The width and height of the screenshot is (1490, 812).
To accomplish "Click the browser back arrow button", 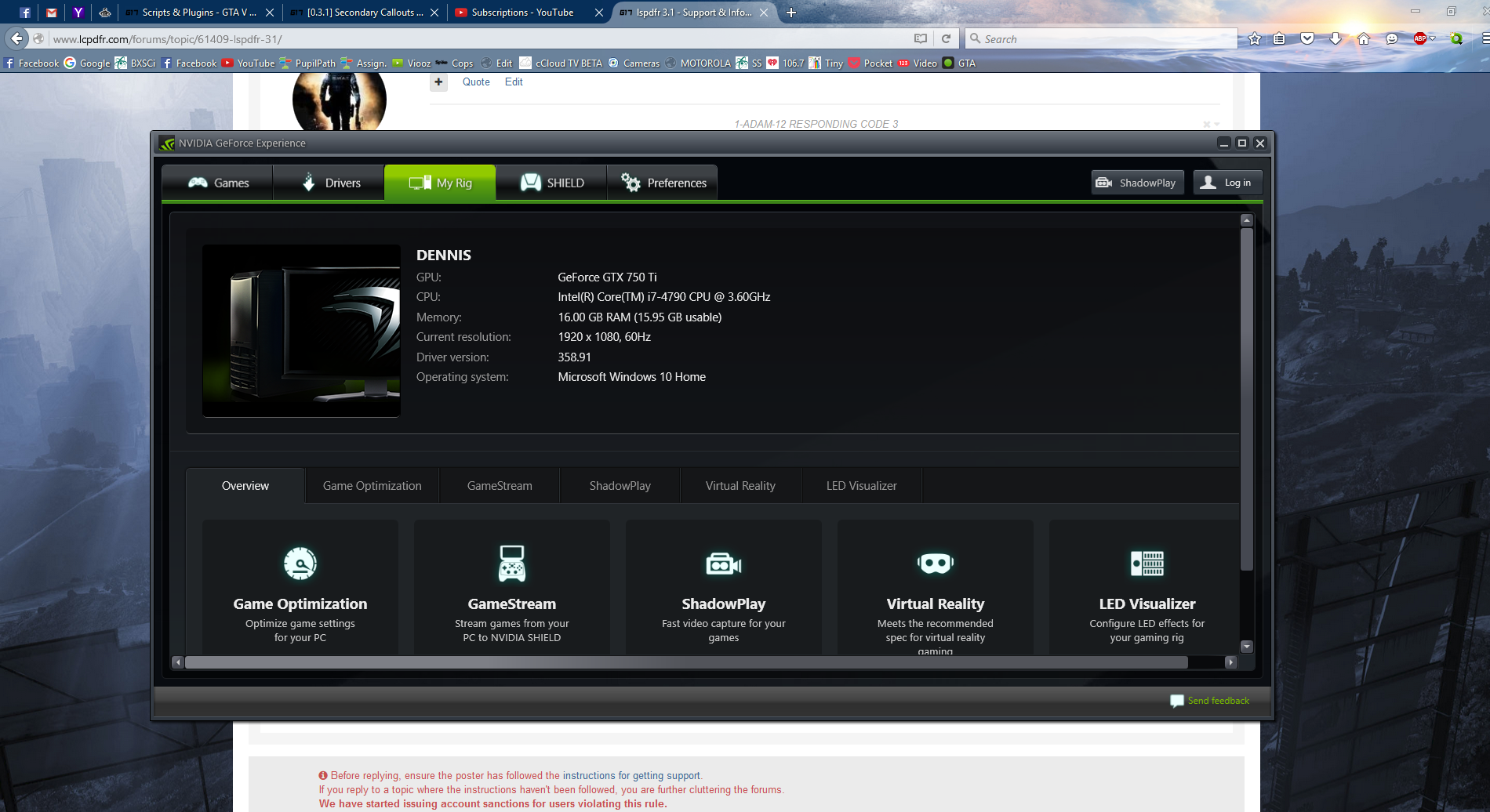I will [x=17, y=38].
